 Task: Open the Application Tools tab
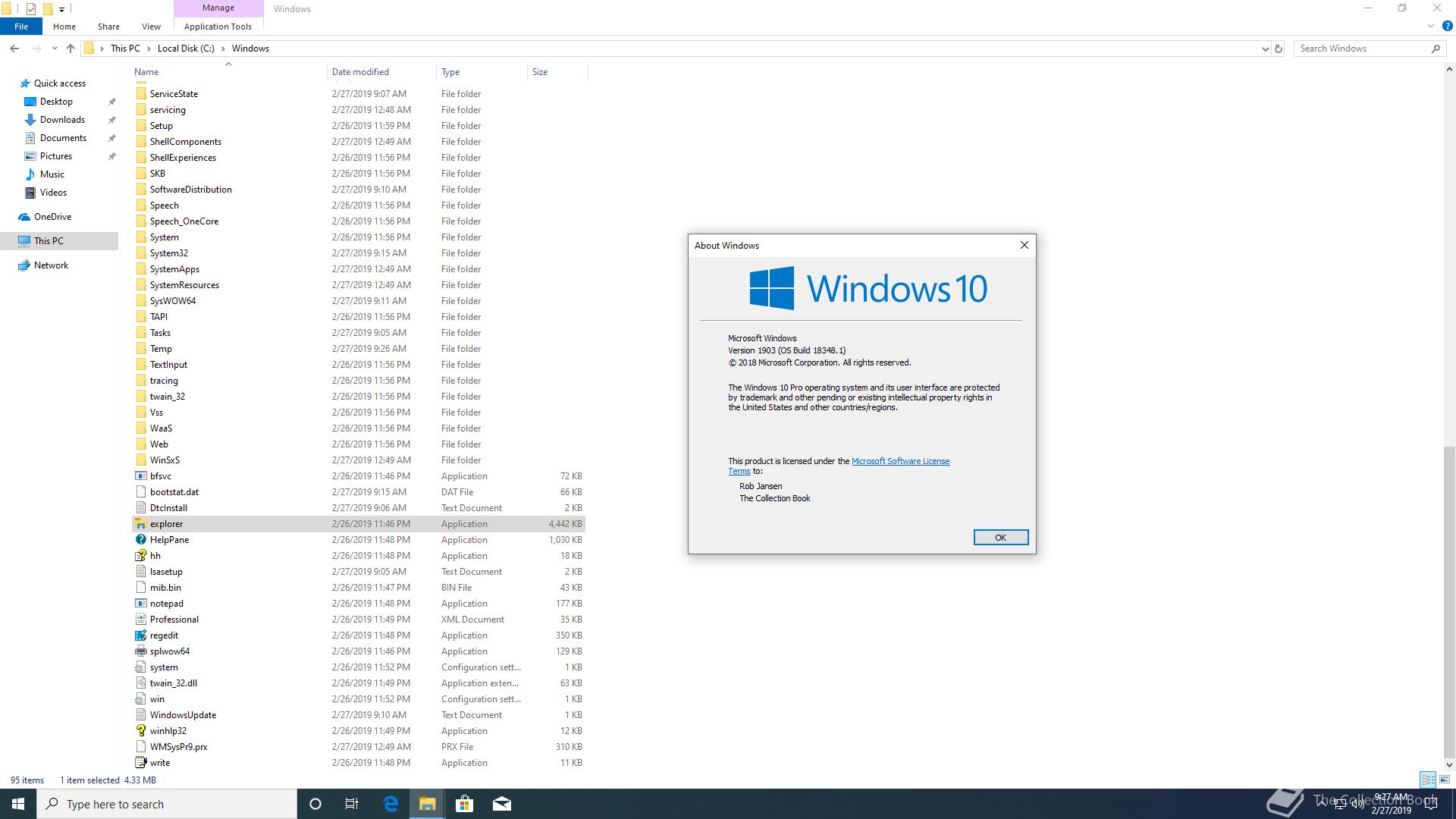click(x=218, y=27)
